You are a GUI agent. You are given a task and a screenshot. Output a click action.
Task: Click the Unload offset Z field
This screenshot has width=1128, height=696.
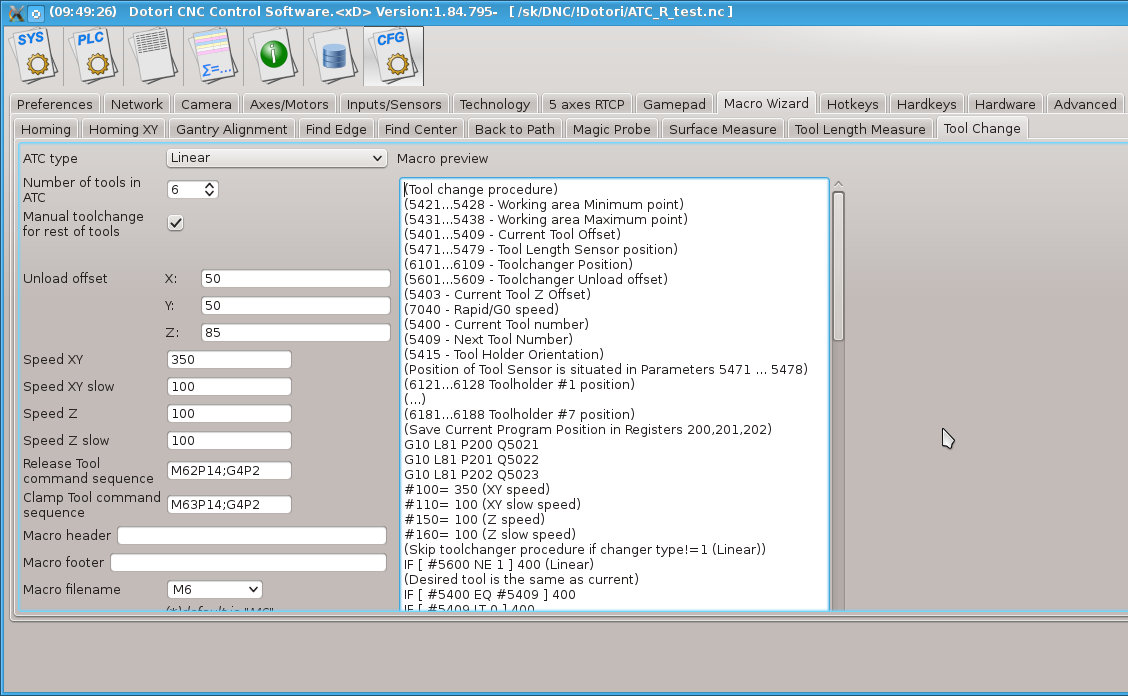click(296, 333)
